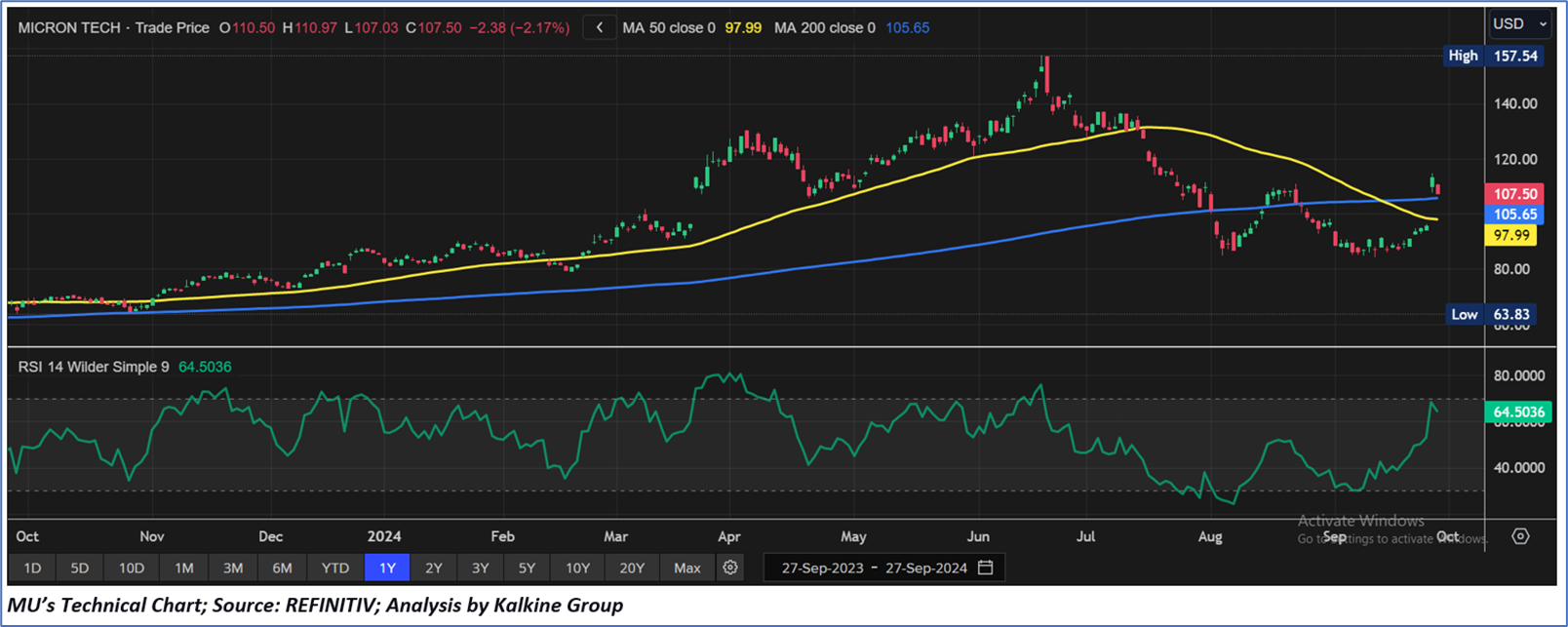Select the 2Y time range

pos(434,568)
